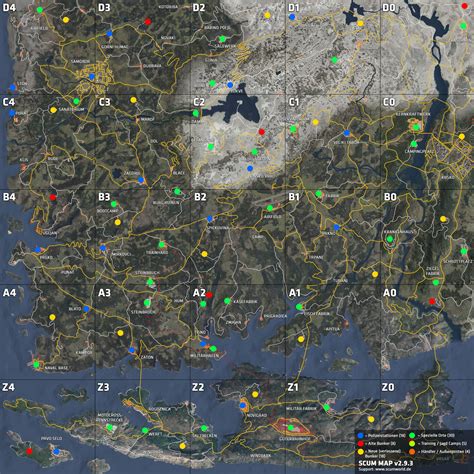Viewport: 474px width, 474px height.
Task: Click the Z1 grid sector label
Action: tap(293, 387)
